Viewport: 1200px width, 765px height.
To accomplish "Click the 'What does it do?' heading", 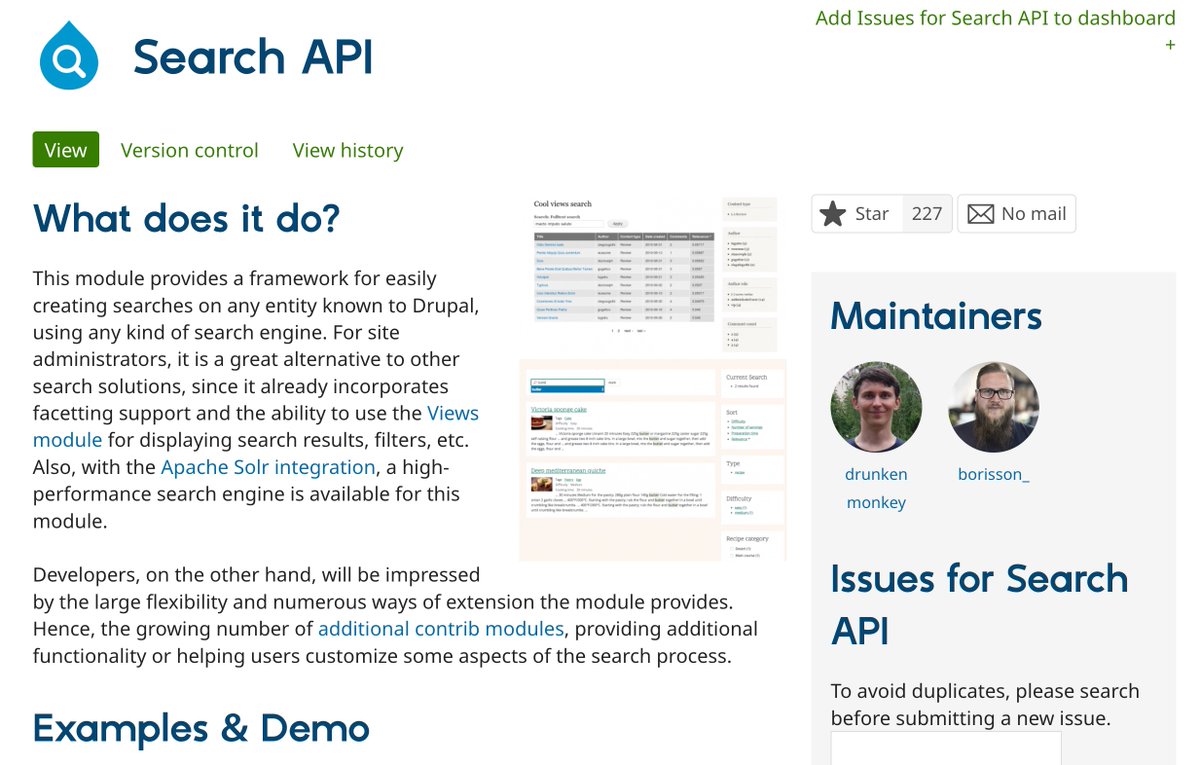I will coord(187,217).
